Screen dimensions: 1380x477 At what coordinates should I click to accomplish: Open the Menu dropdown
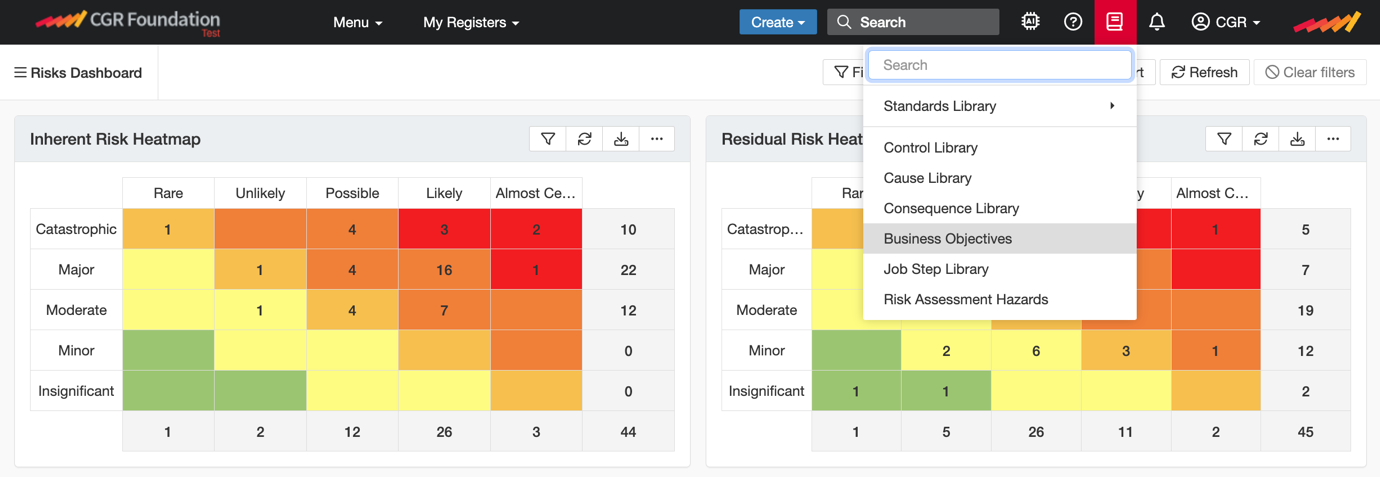click(x=357, y=22)
